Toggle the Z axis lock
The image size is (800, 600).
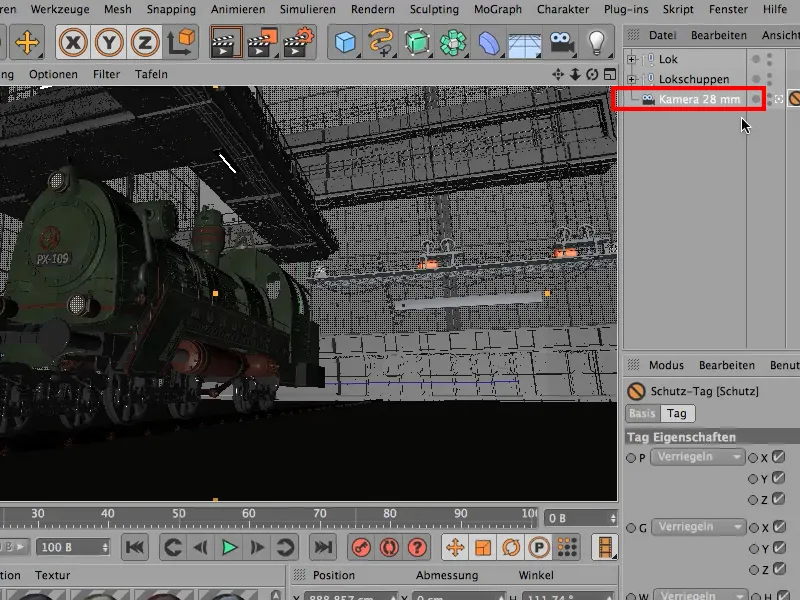(145, 42)
